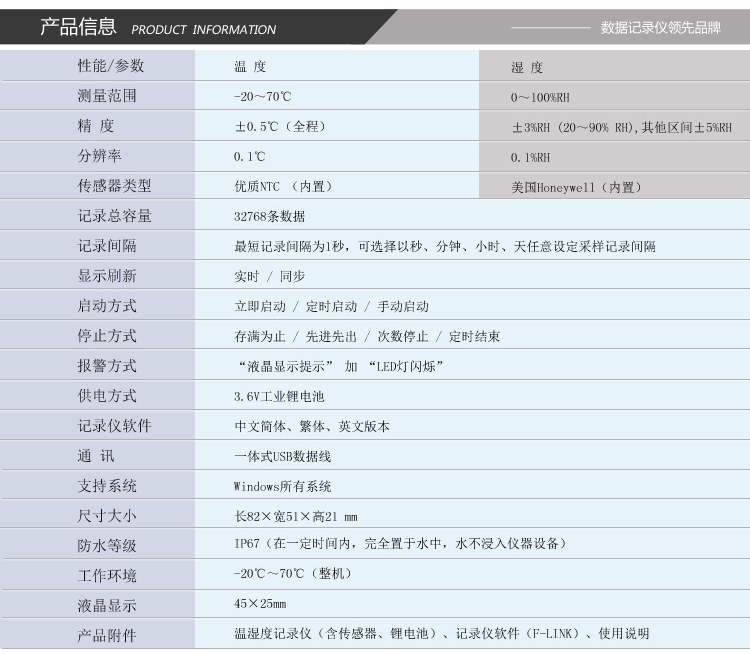Click the humidity resolution 0.1%RH value
750x654 pixels.
pyautogui.click(x=531, y=157)
